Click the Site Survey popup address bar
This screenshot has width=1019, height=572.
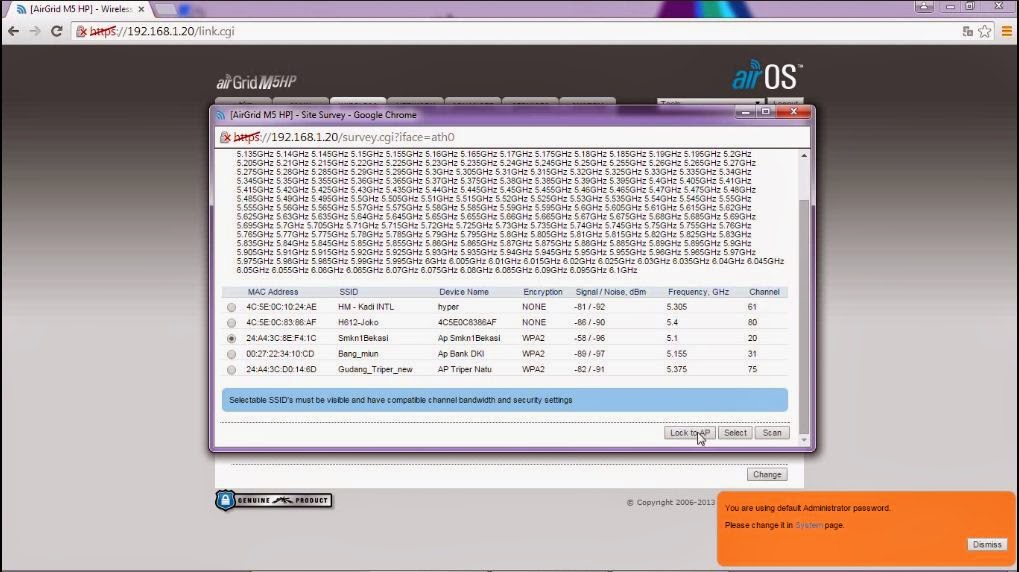pos(513,137)
